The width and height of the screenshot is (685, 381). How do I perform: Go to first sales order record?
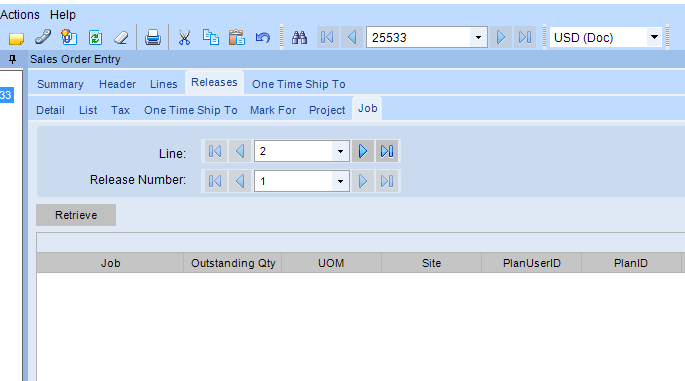327,38
